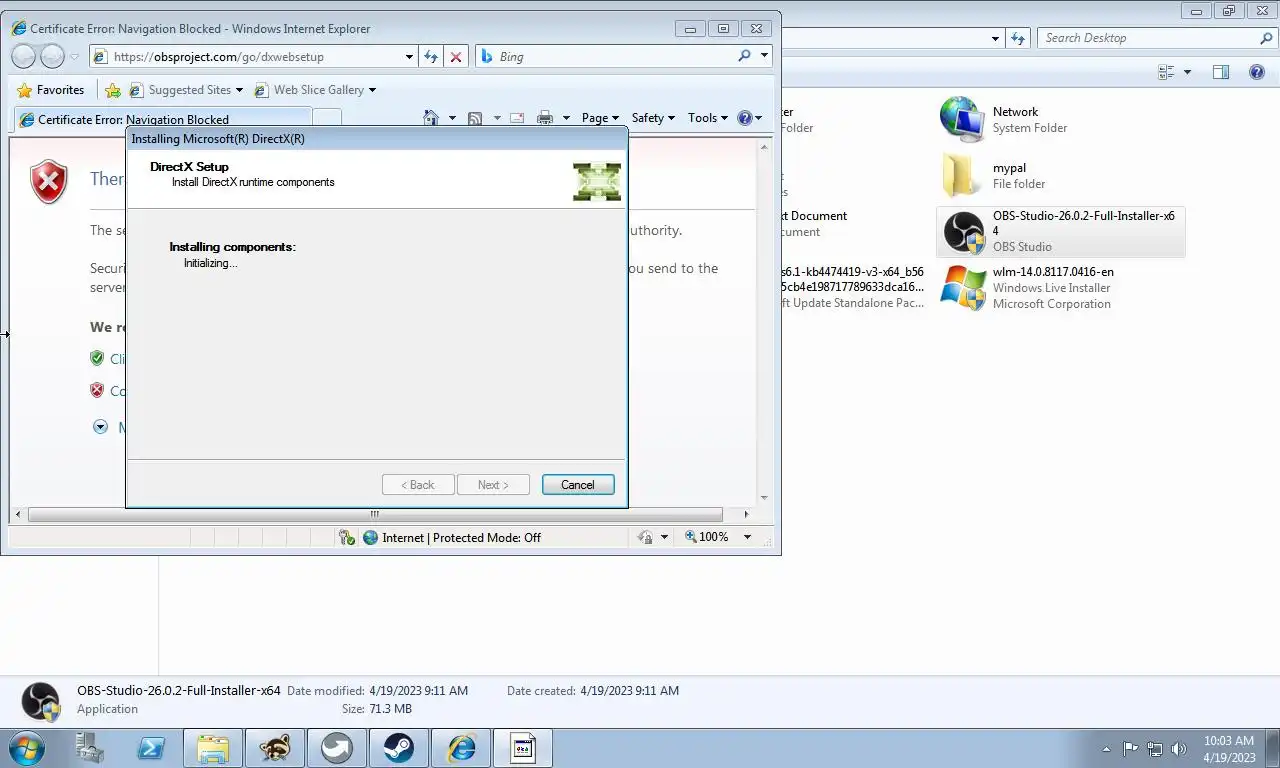
Task: Click Internet Explorer back arrow button
Action: click(x=24, y=56)
